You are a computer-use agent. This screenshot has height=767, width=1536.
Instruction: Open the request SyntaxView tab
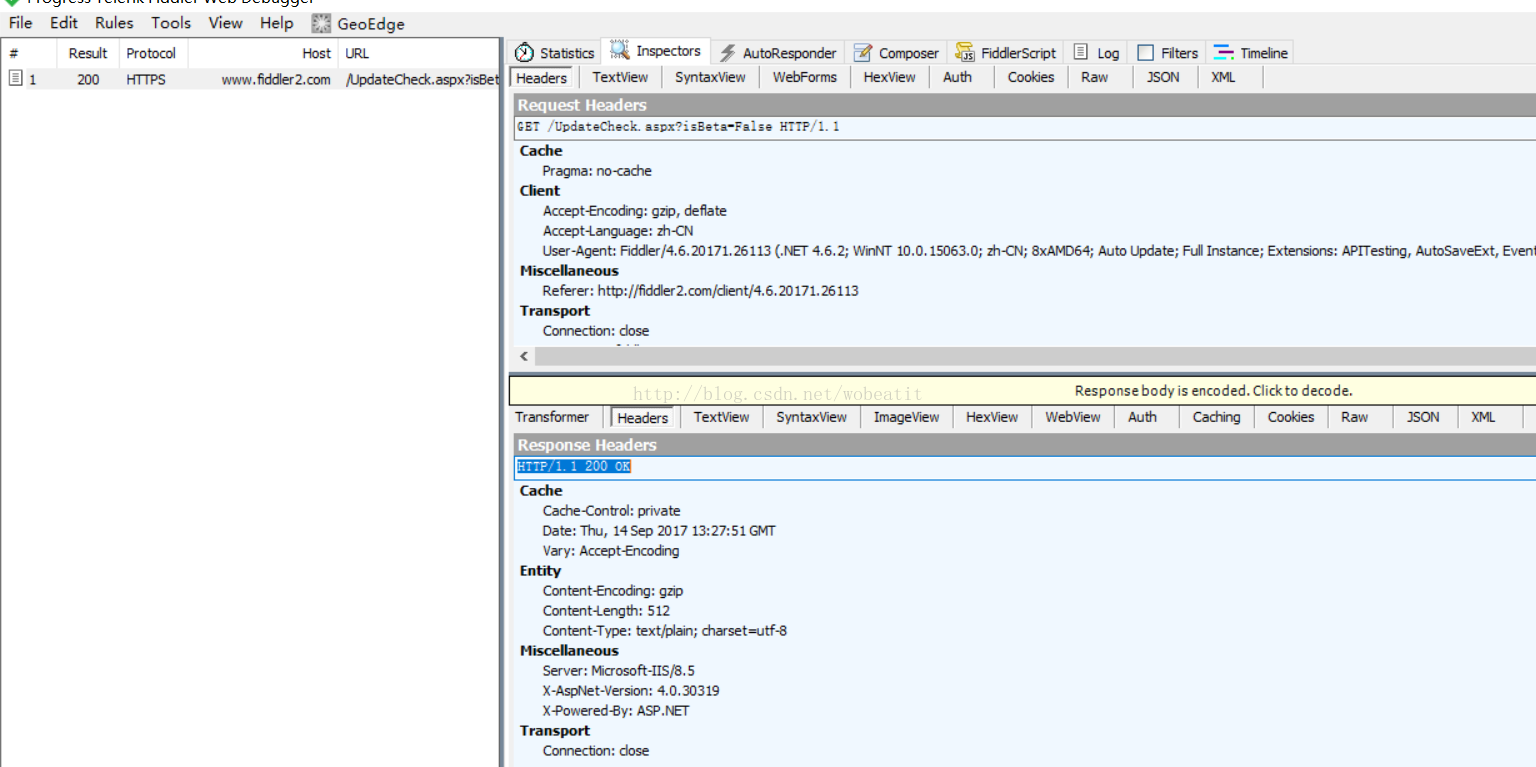pos(710,77)
